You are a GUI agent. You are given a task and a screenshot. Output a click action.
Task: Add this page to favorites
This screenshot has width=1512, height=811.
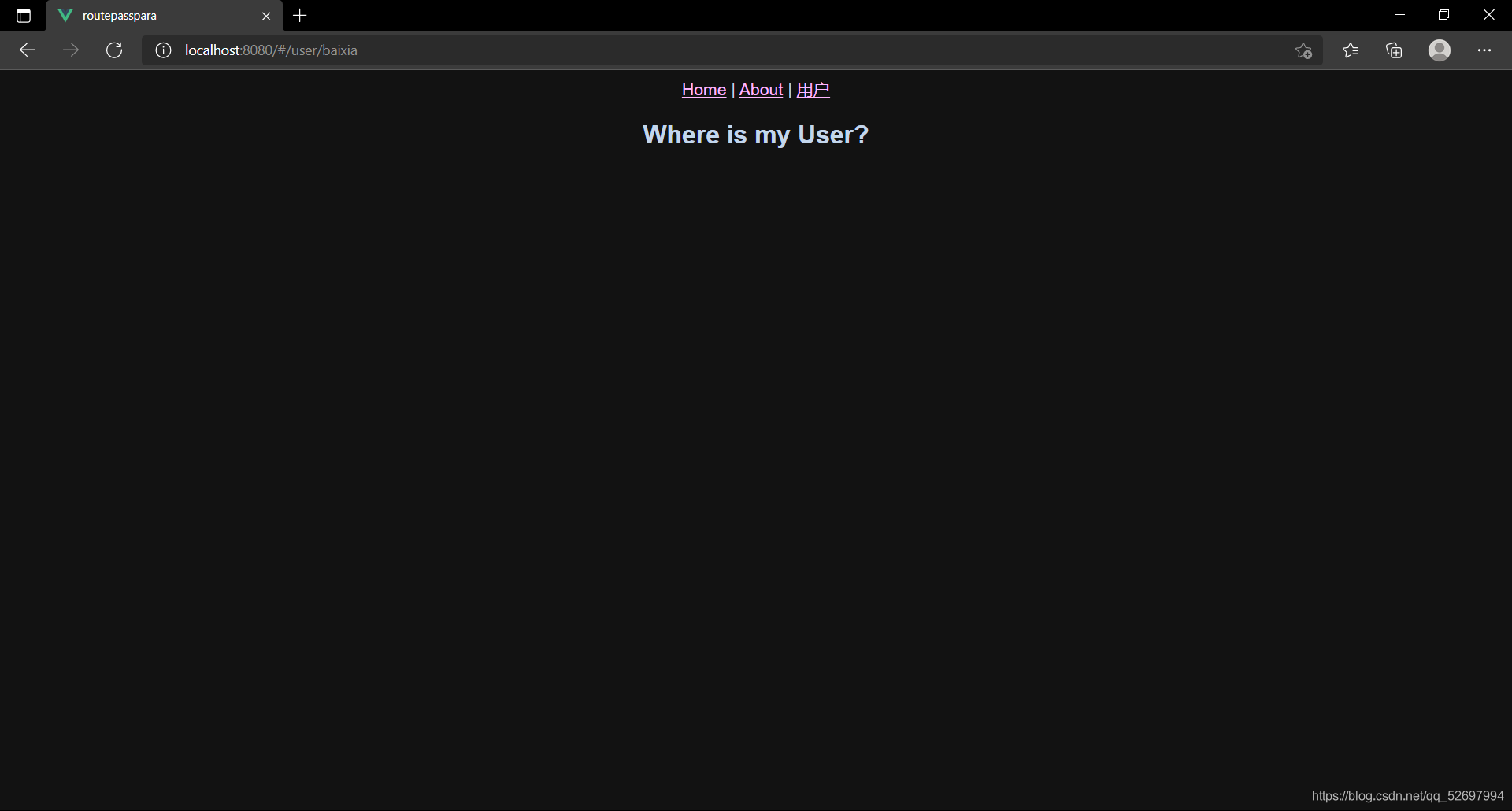click(1303, 50)
